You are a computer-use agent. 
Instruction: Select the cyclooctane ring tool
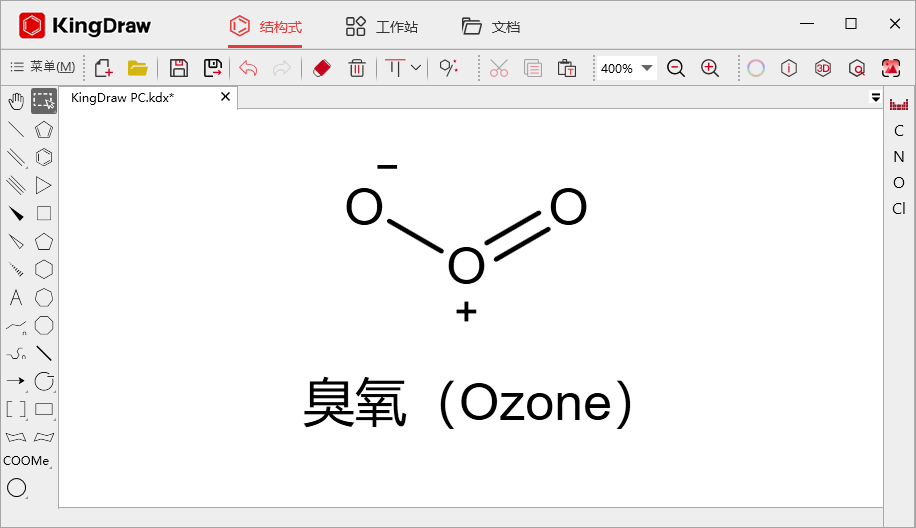tap(44, 325)
